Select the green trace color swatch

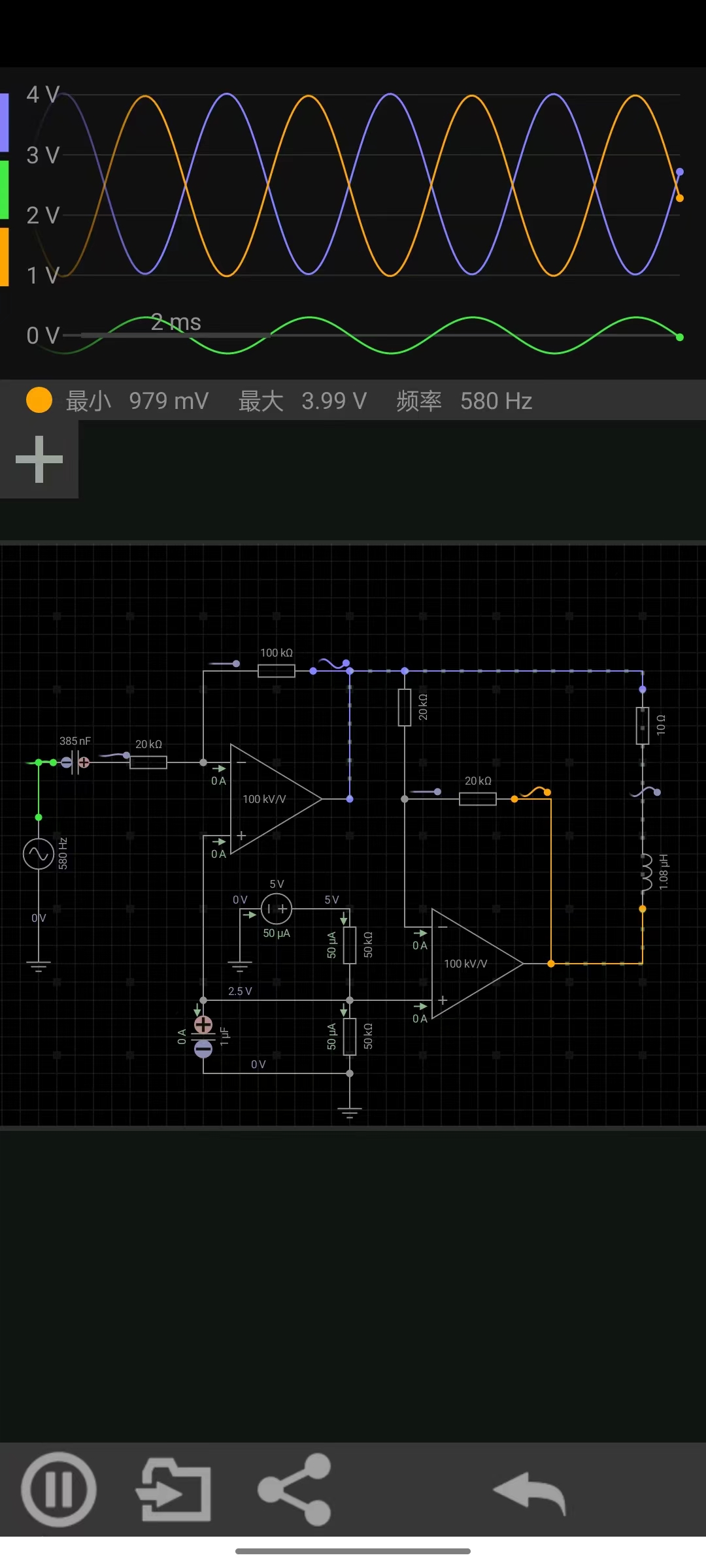(x=4, y=189)
